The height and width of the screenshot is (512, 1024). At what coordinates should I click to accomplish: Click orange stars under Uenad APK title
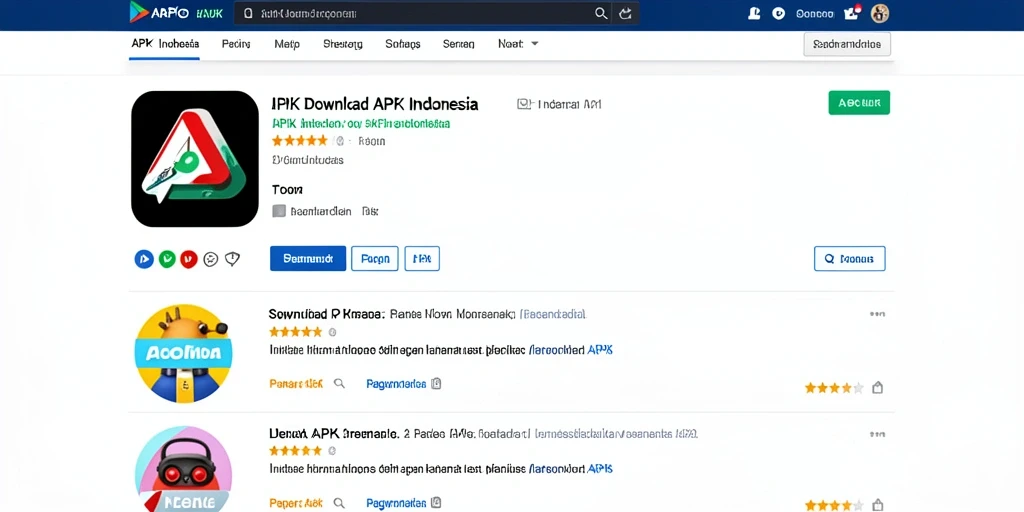(x=296, y=451)
